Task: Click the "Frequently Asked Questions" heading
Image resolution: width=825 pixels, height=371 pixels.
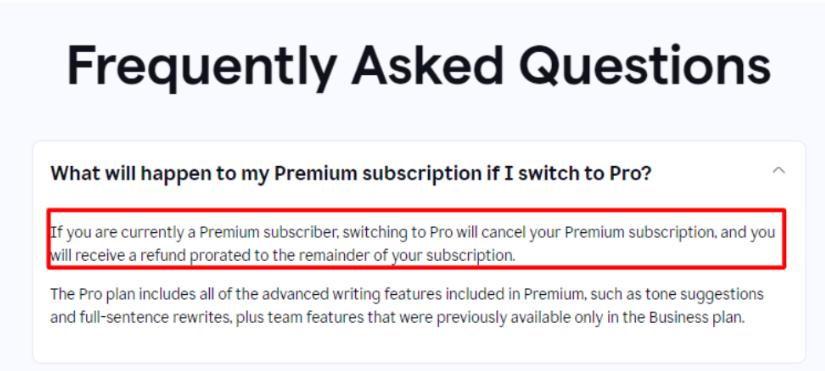Action: tap(419, 66)
